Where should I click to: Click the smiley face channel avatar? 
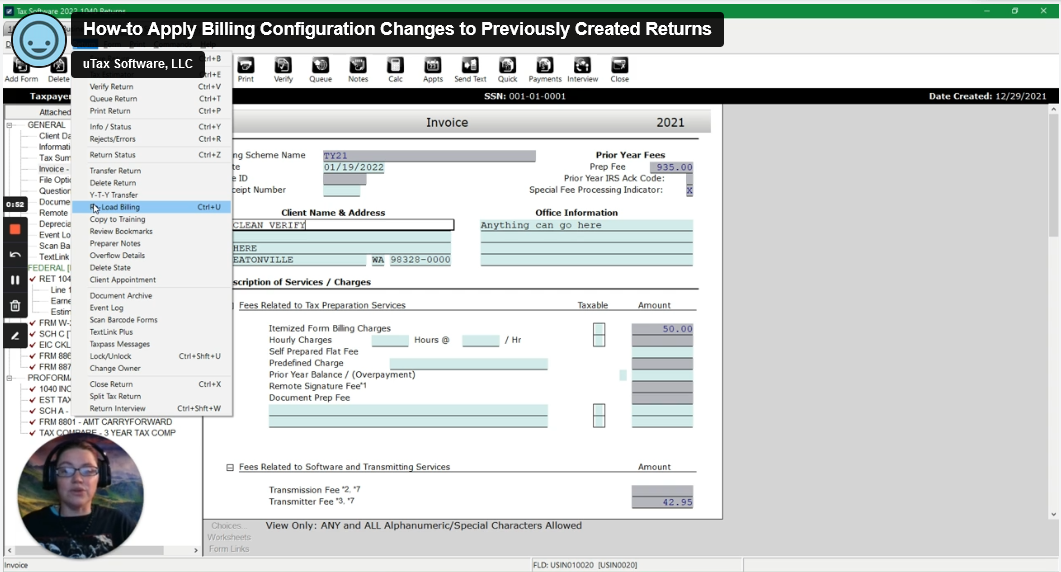(39, 39)
